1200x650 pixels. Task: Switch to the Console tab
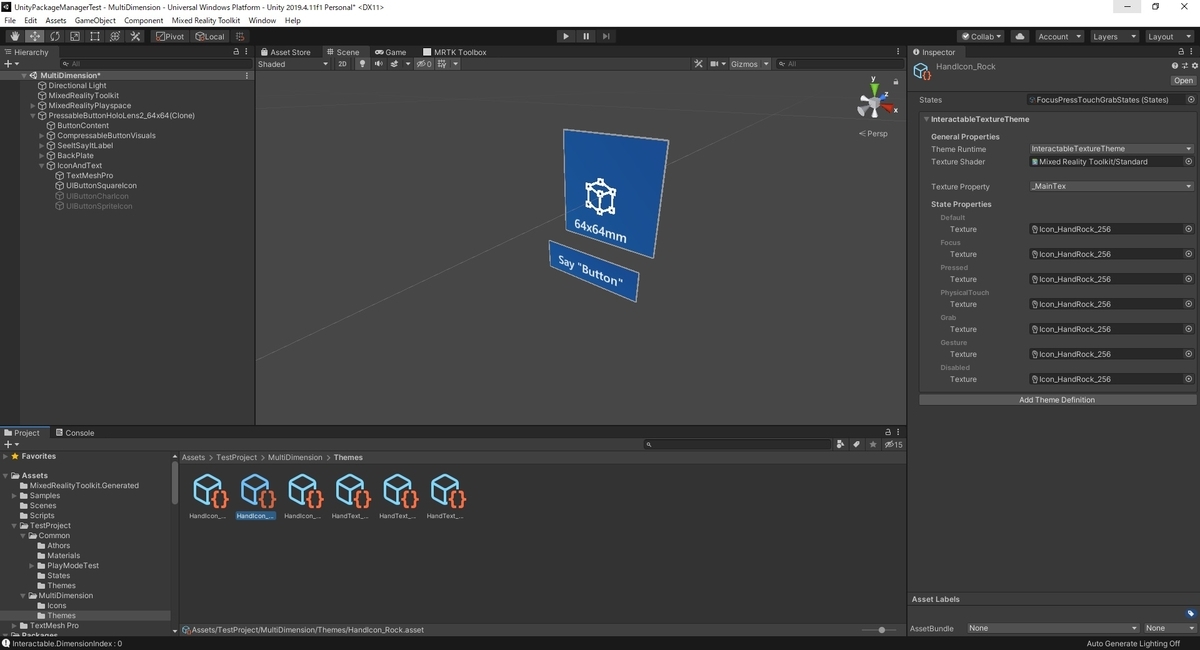(74, 433)
